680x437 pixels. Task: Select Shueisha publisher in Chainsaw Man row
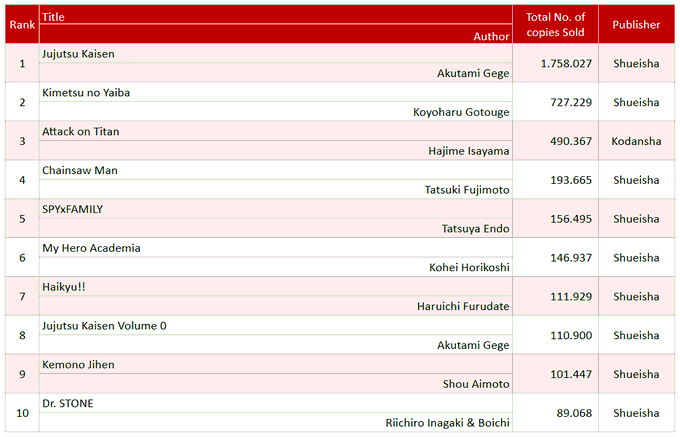pos(636,179)
